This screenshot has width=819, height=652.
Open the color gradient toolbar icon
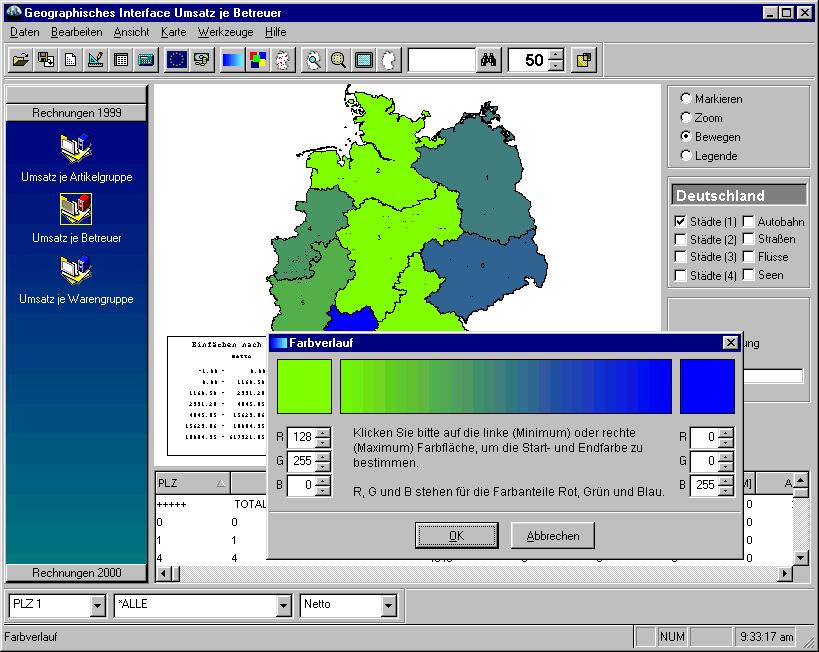tap(232, 60)
